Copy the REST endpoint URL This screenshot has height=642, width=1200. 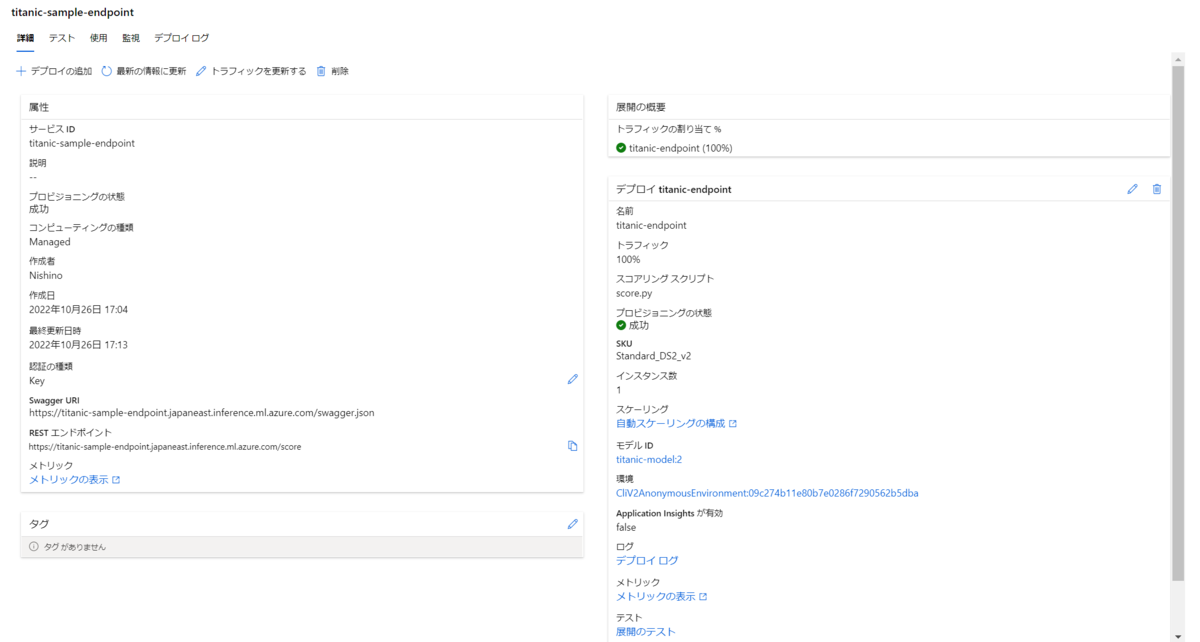pyautogui.click(x=573, y=446)
